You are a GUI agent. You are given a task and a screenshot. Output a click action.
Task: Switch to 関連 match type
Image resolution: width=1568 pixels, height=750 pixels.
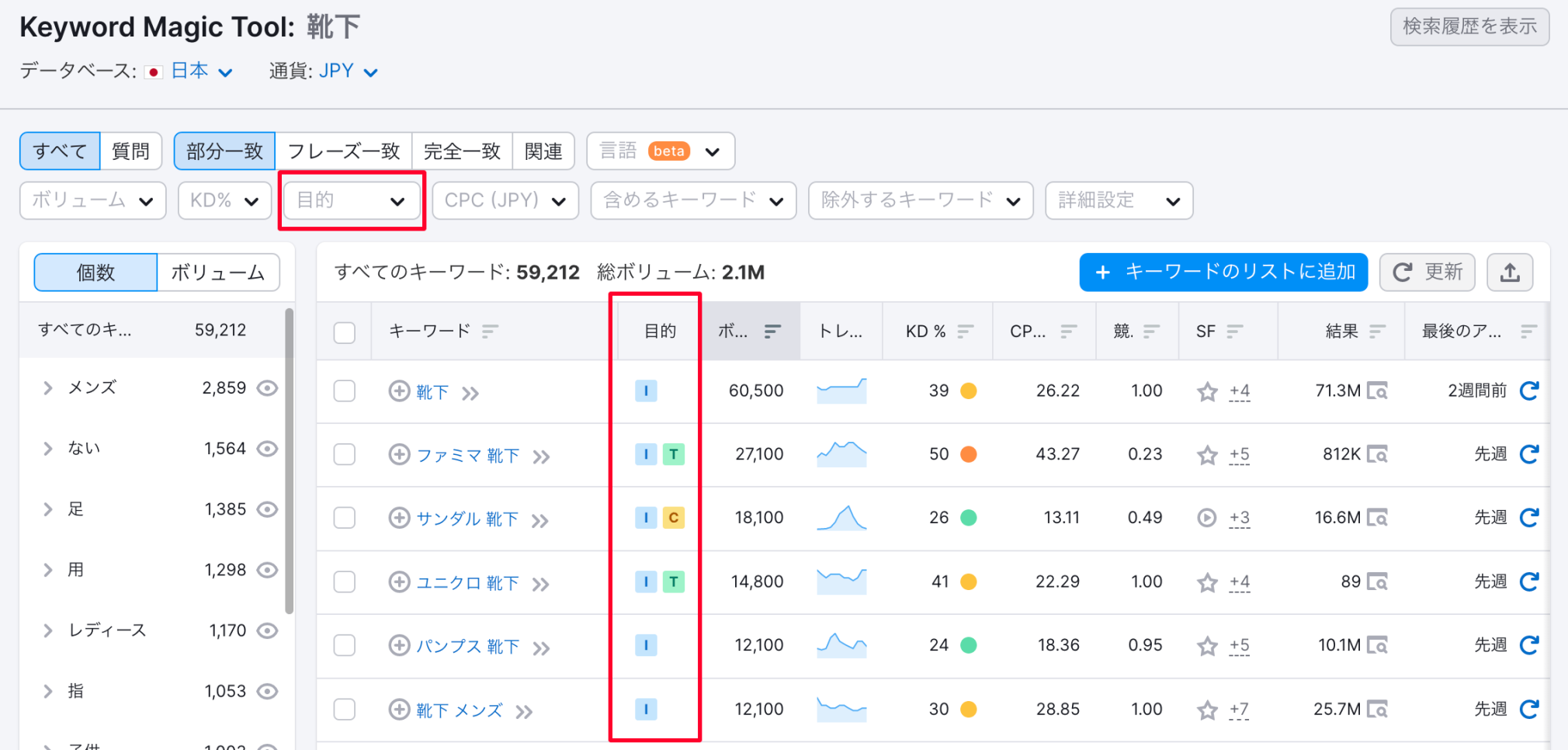point(543,151)
